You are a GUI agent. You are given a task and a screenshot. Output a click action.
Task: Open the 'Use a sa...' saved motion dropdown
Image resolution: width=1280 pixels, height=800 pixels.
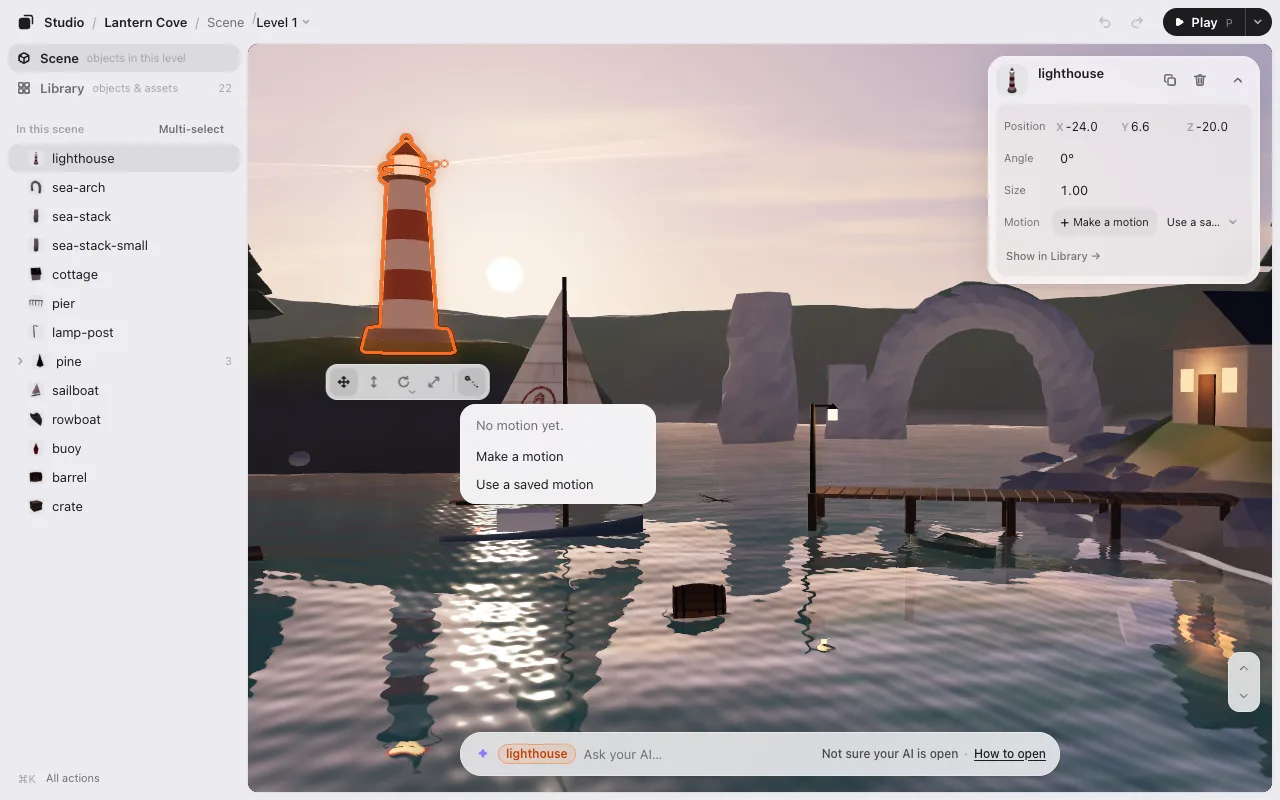(1202, 222)
